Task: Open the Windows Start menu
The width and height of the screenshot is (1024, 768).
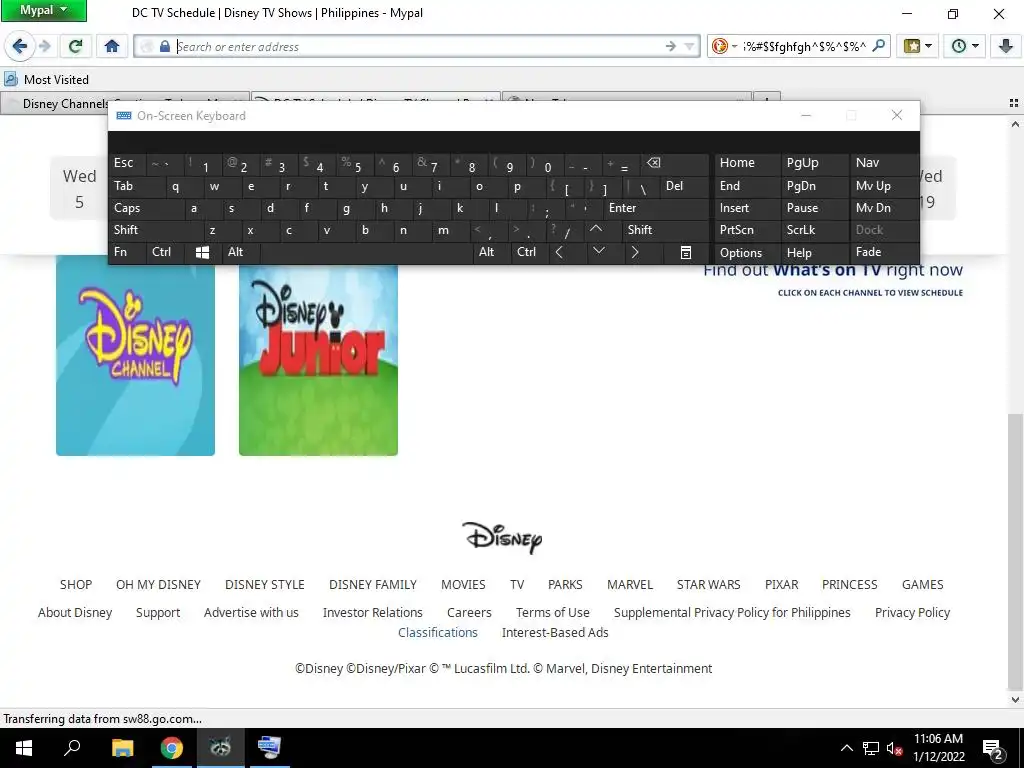Action: [x=24, y=748]
